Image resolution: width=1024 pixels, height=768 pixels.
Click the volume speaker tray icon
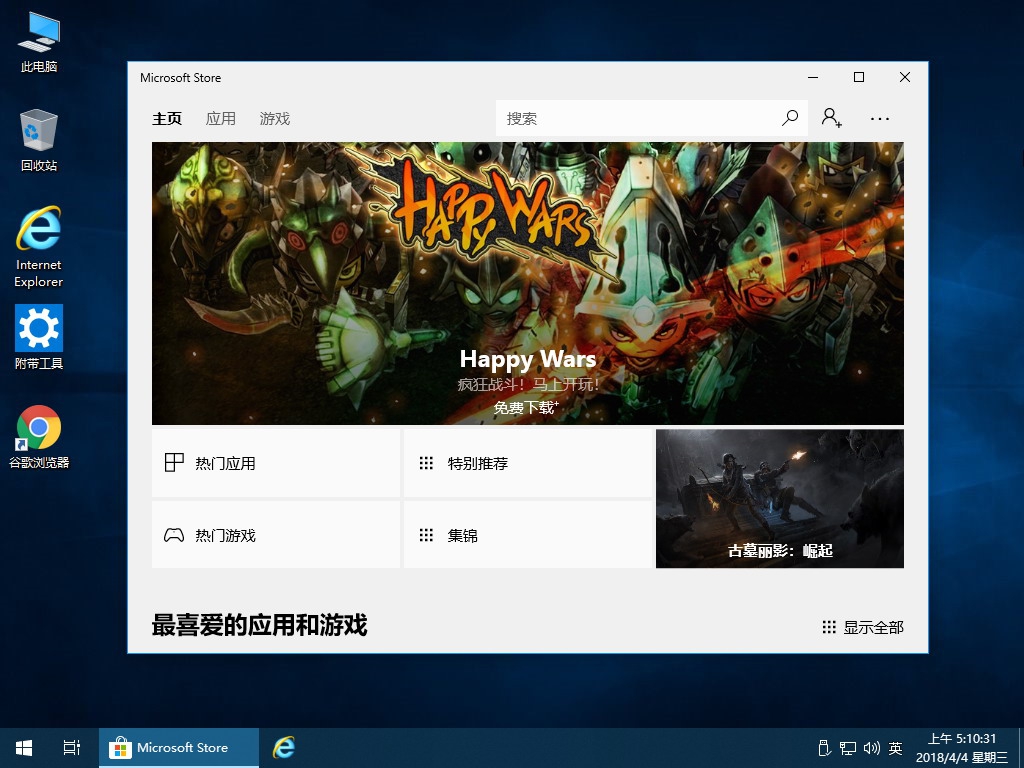tap(871, 748)
